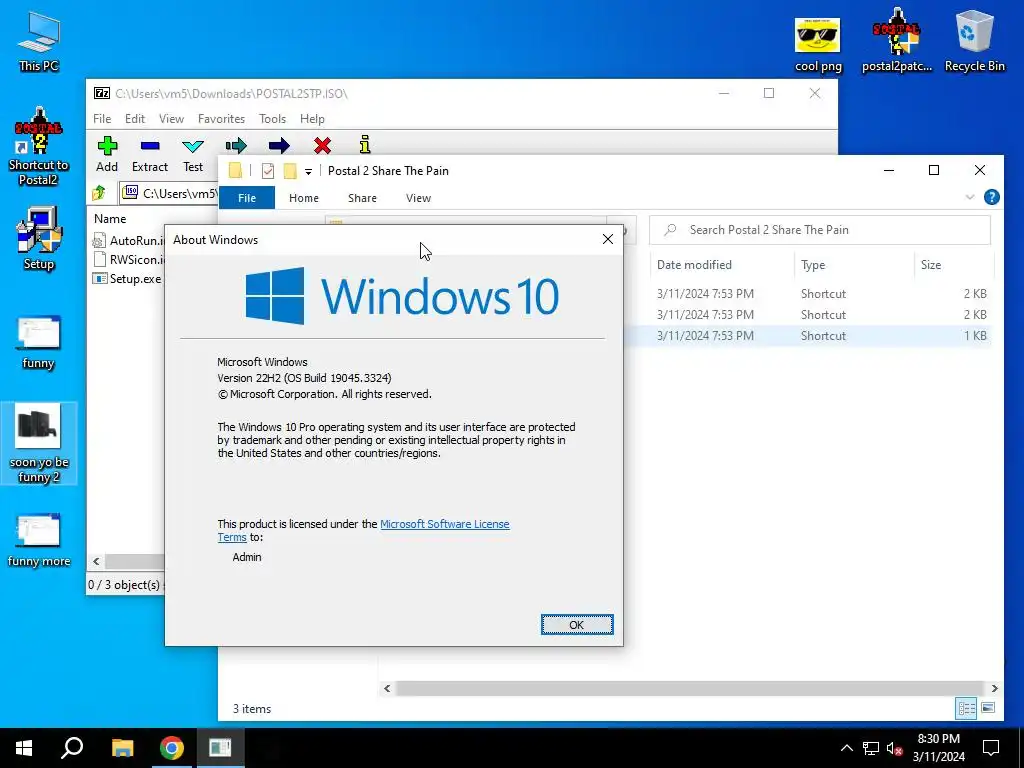Close the About Windows dialog
1024x768 pixels.
607,239
